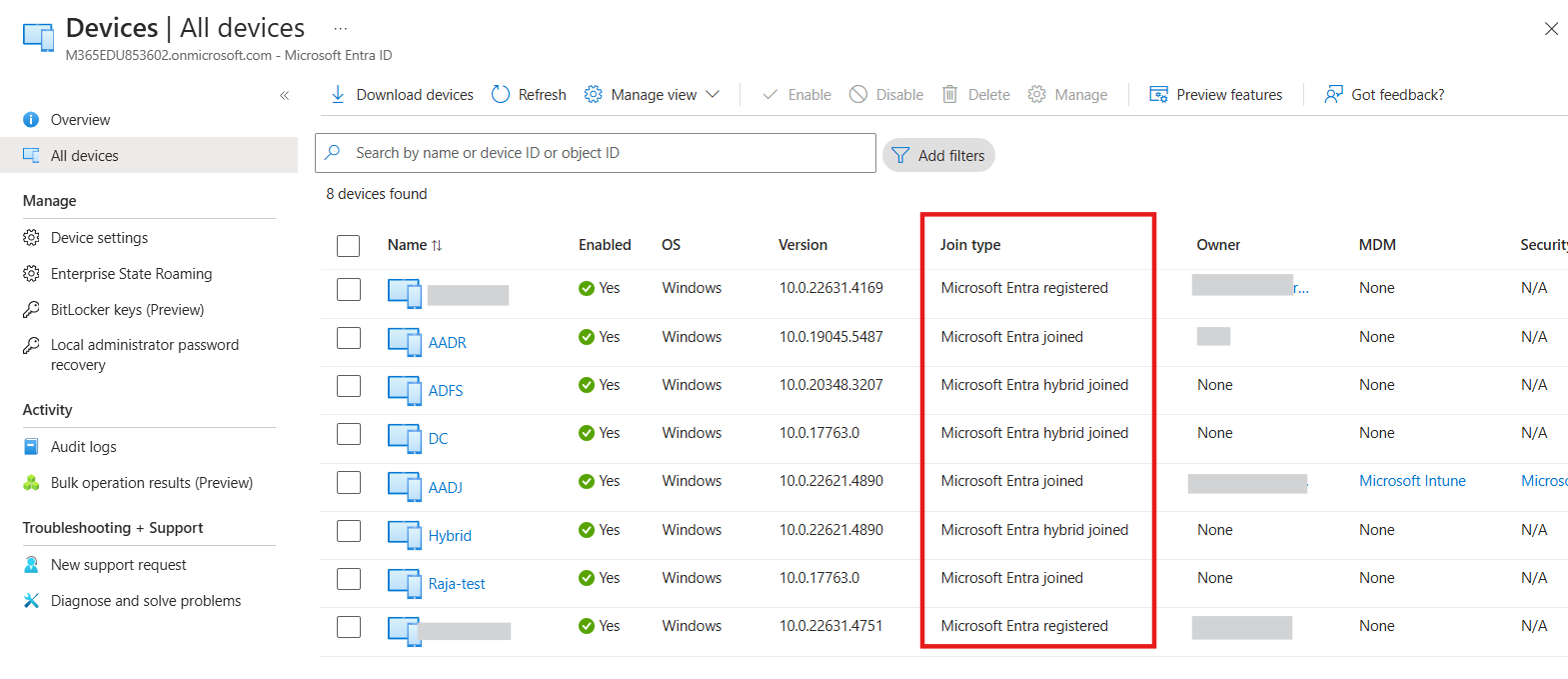The height and width of the screenshot is (679, 1568).
Task: Click the Delete toolbar button
Action: coord(975,94)
